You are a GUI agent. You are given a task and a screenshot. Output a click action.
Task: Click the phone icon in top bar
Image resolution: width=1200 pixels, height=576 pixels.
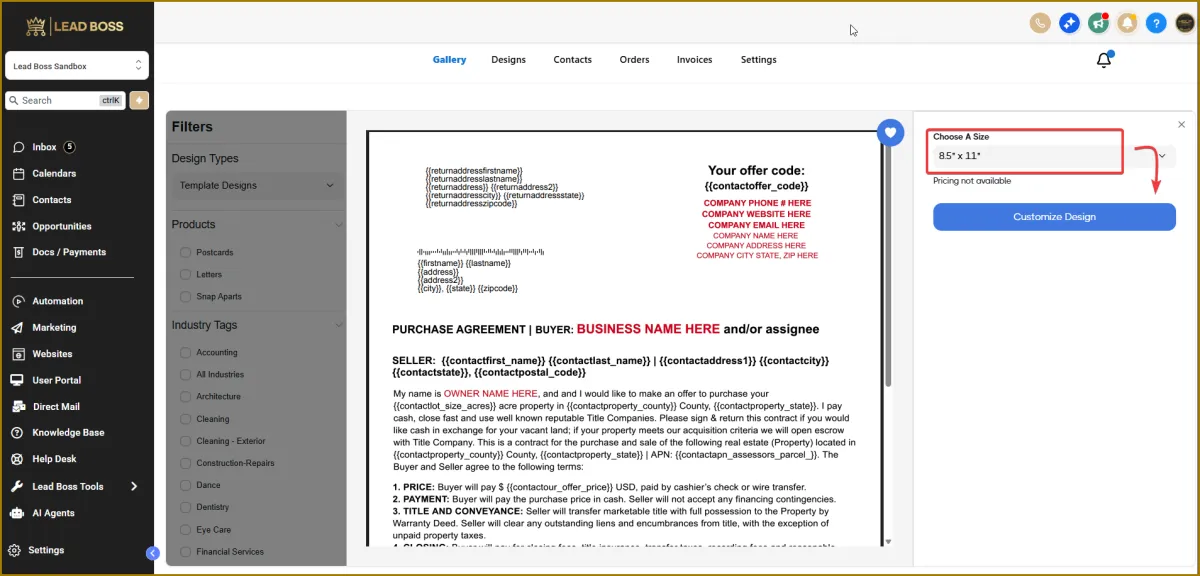pos(1040,22)
